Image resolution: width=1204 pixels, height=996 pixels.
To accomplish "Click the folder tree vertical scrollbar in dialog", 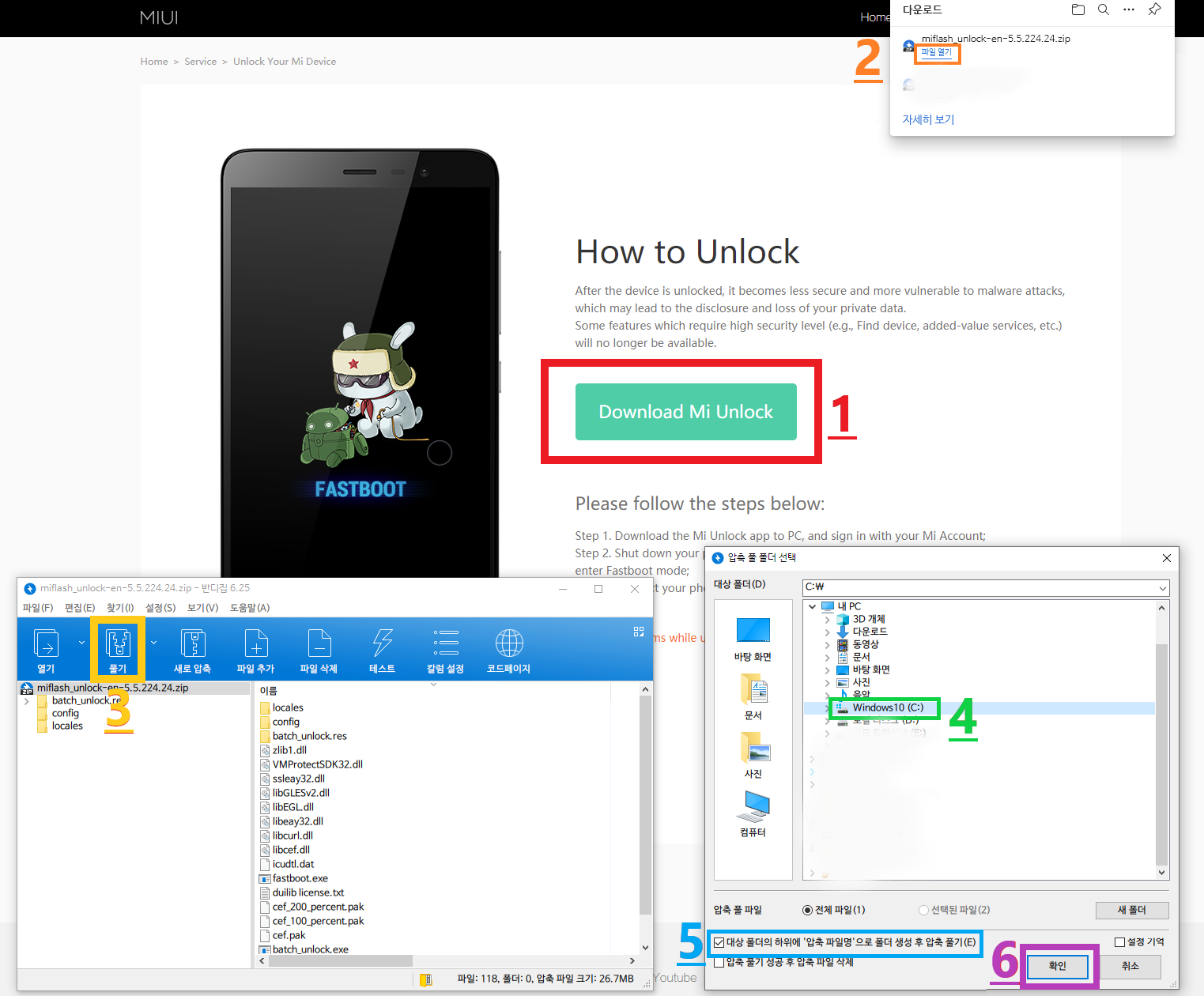I will 1161,754.
